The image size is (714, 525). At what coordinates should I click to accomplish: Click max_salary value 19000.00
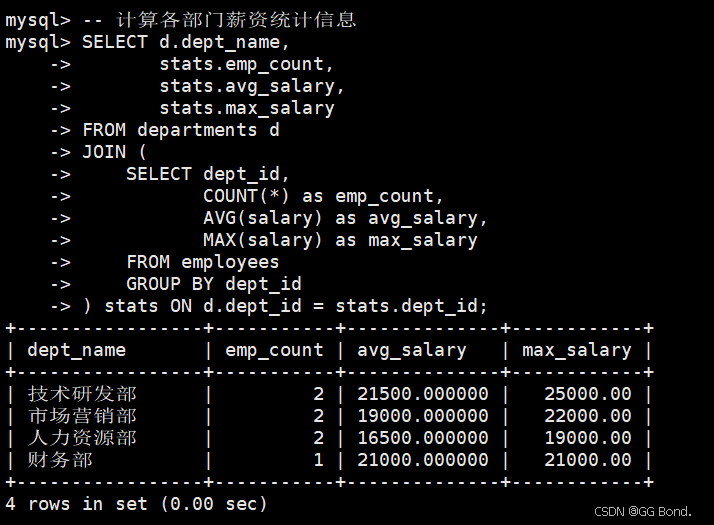pos(587,438)
